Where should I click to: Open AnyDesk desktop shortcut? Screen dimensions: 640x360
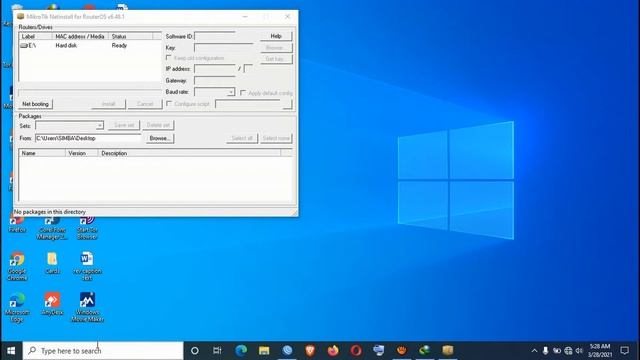pos(52,304)
